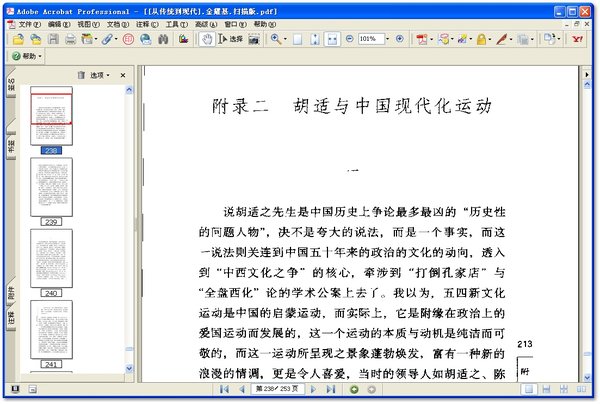Image resolution: width=600 pixels, height=404 pixels.
Task: Select page 239 thumbnail
Action: (51, 187)
